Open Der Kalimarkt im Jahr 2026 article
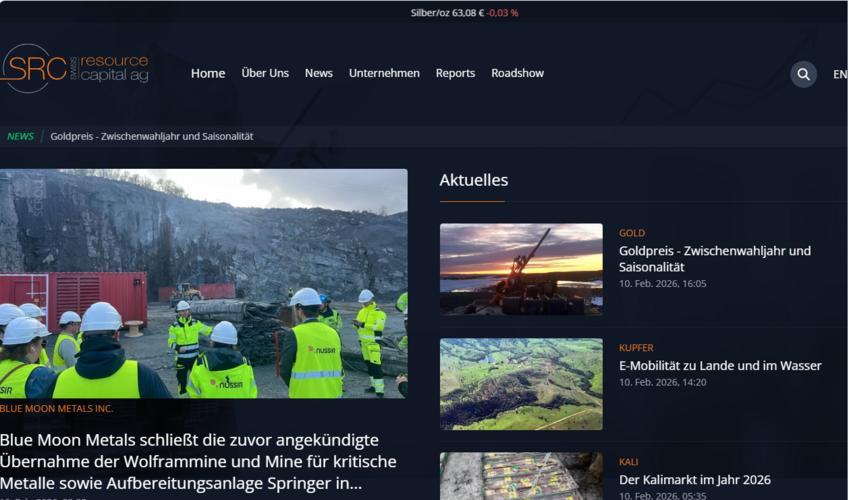The width and height of the screenshot is (849, 500). [x=695, y=480]
